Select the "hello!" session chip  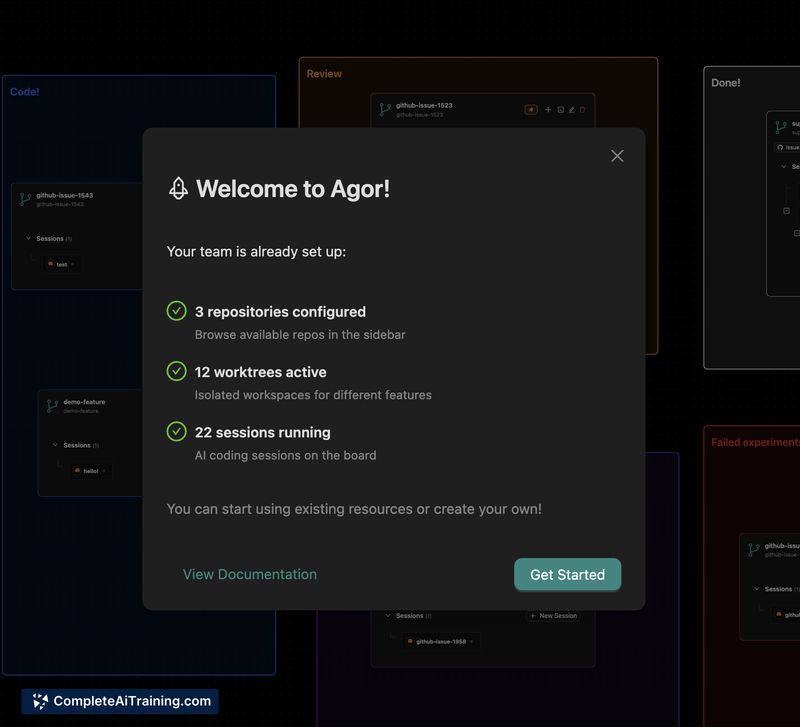pyautogui.click(x=90, y=470)
